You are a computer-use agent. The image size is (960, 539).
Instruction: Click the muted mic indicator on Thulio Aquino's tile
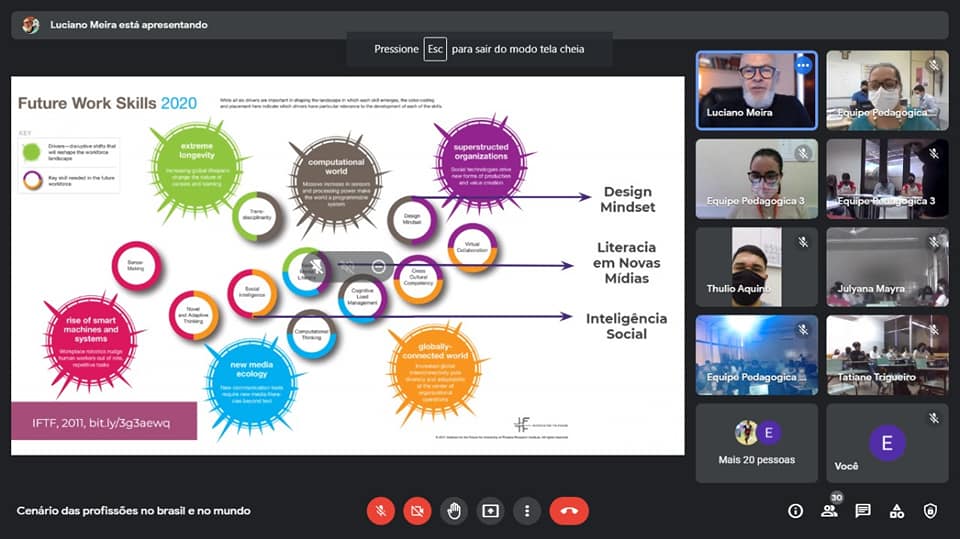tap(803, 242)
